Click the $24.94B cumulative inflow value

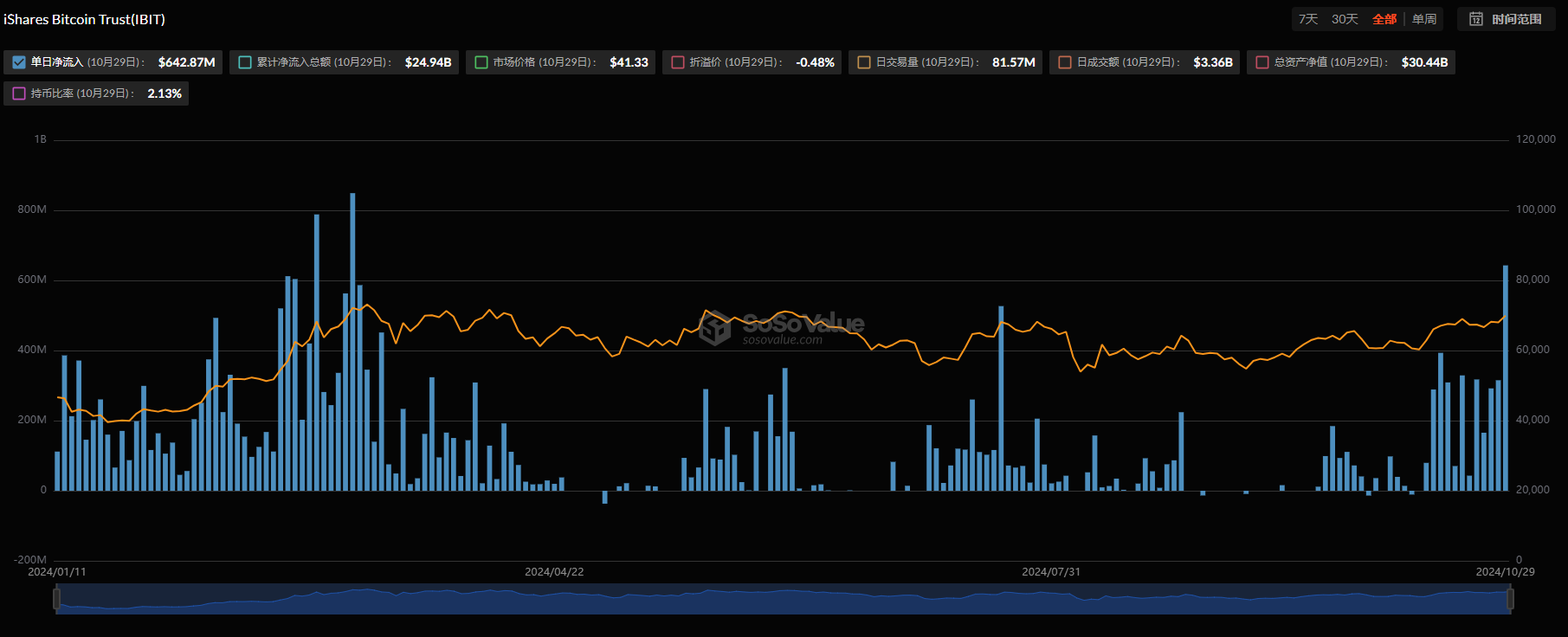coord(429,62)
